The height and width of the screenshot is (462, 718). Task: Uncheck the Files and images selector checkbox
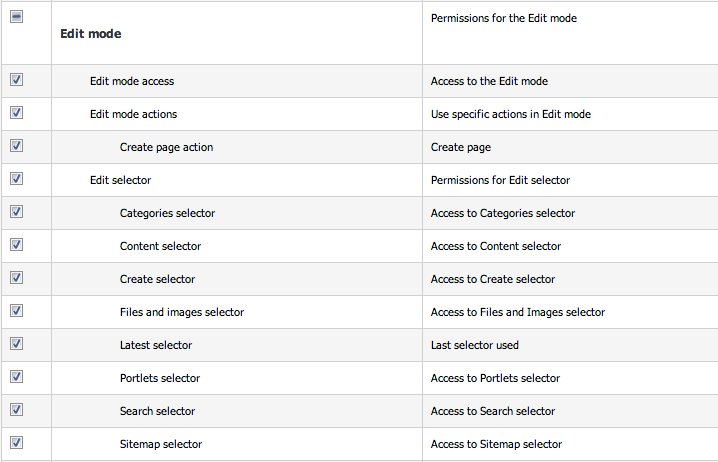click(16, 310)
